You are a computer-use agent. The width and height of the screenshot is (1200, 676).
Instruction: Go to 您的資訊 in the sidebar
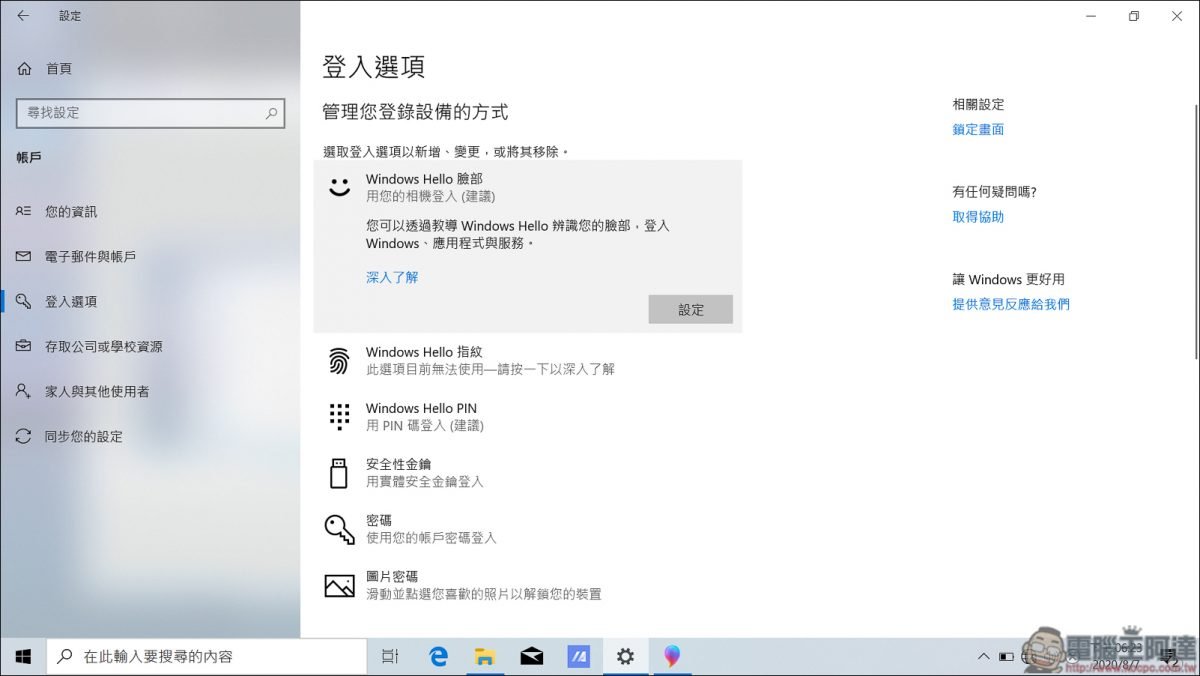[71, 212]
